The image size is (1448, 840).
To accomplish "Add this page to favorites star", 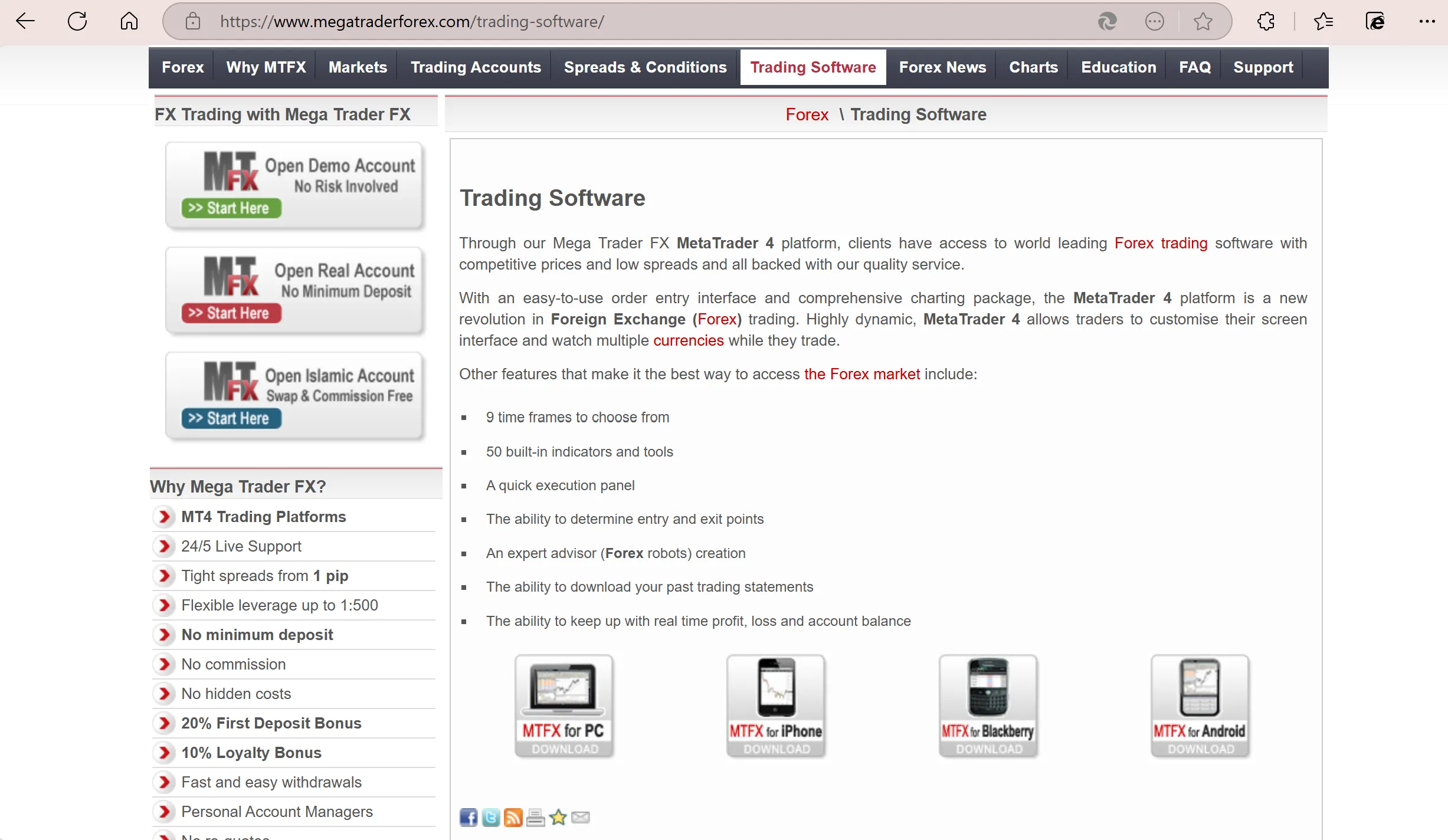I will point(1203,22).
